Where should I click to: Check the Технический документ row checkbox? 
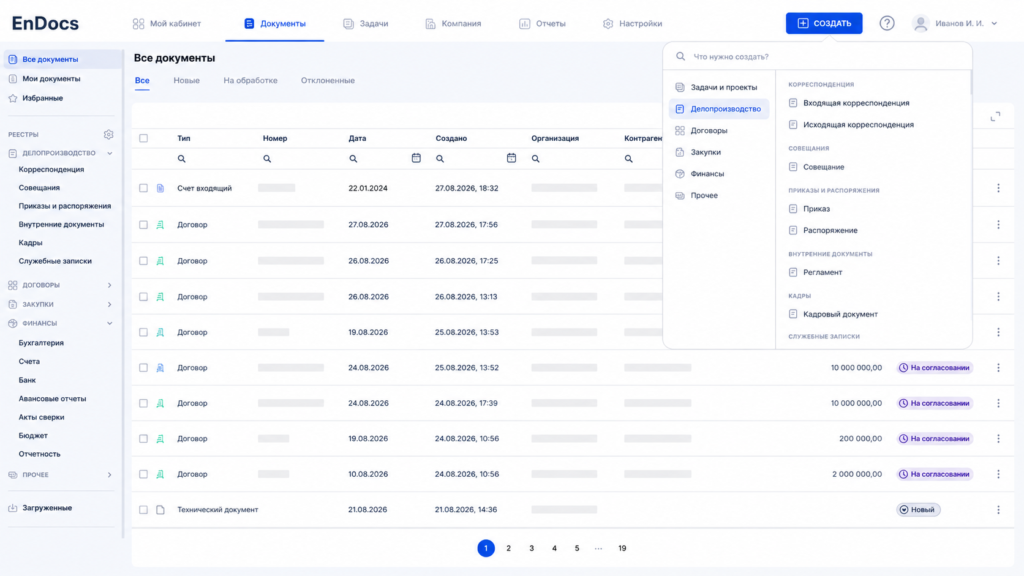coord(144,509)
